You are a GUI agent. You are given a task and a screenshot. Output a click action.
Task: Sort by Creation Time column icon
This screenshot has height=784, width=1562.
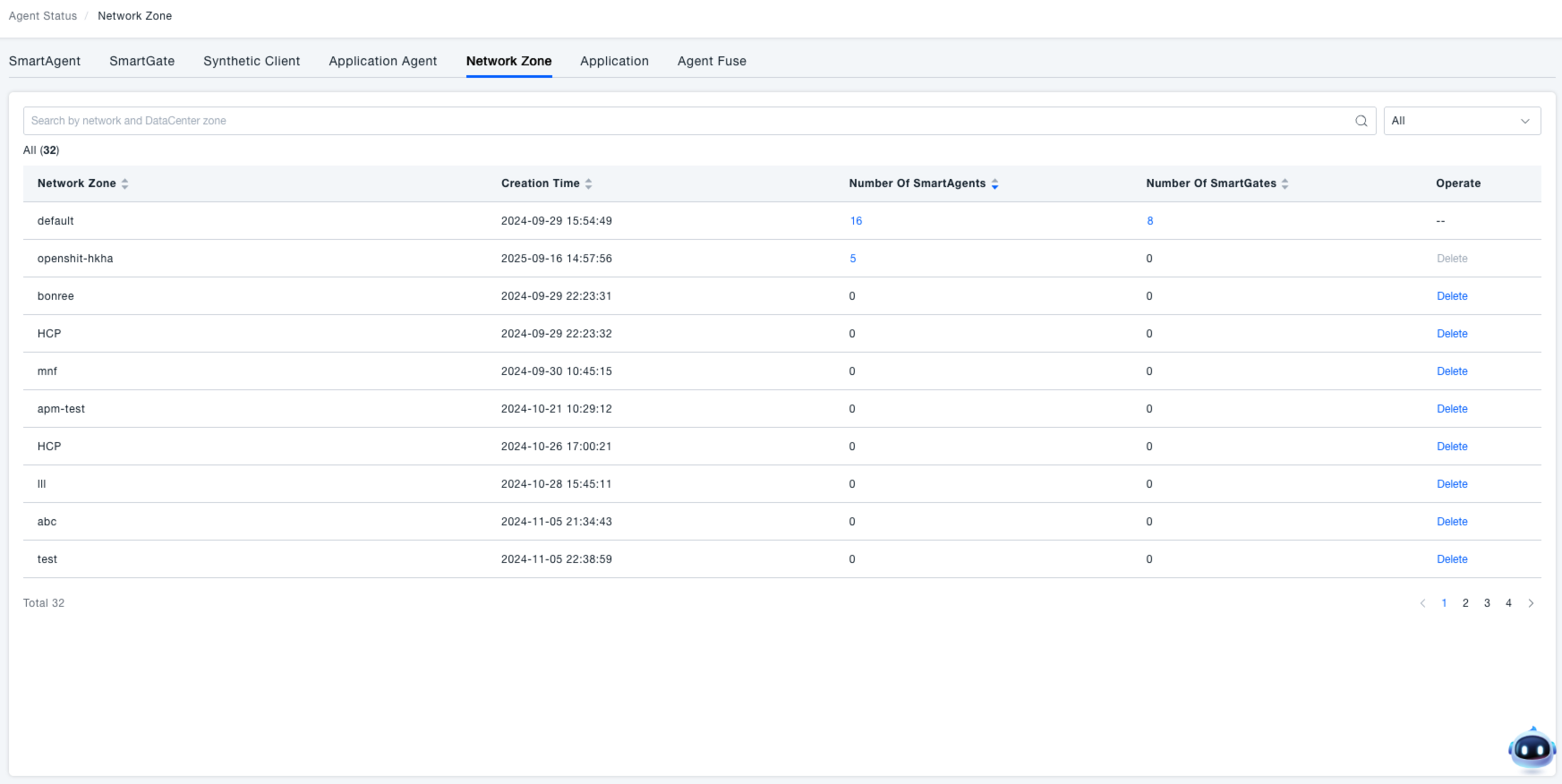click(x=589, y=183)
